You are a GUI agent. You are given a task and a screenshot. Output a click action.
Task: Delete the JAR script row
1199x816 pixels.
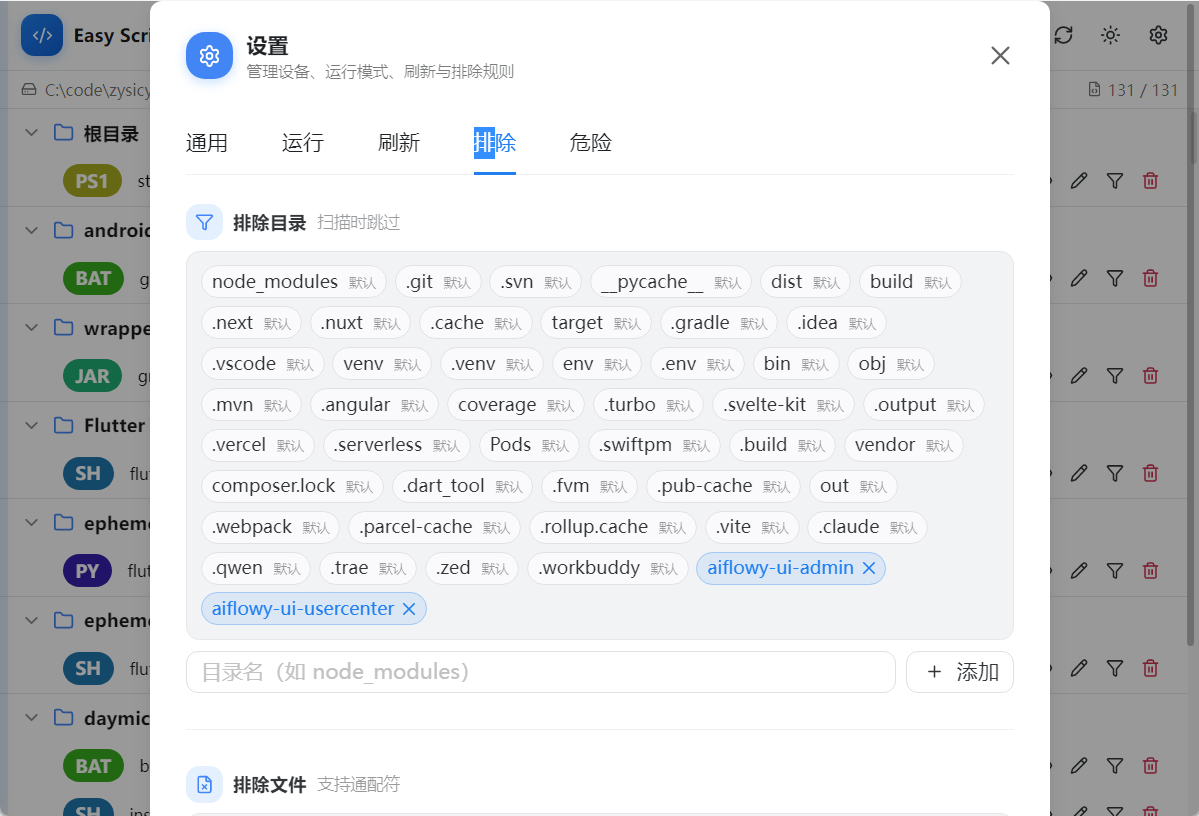1150,376
